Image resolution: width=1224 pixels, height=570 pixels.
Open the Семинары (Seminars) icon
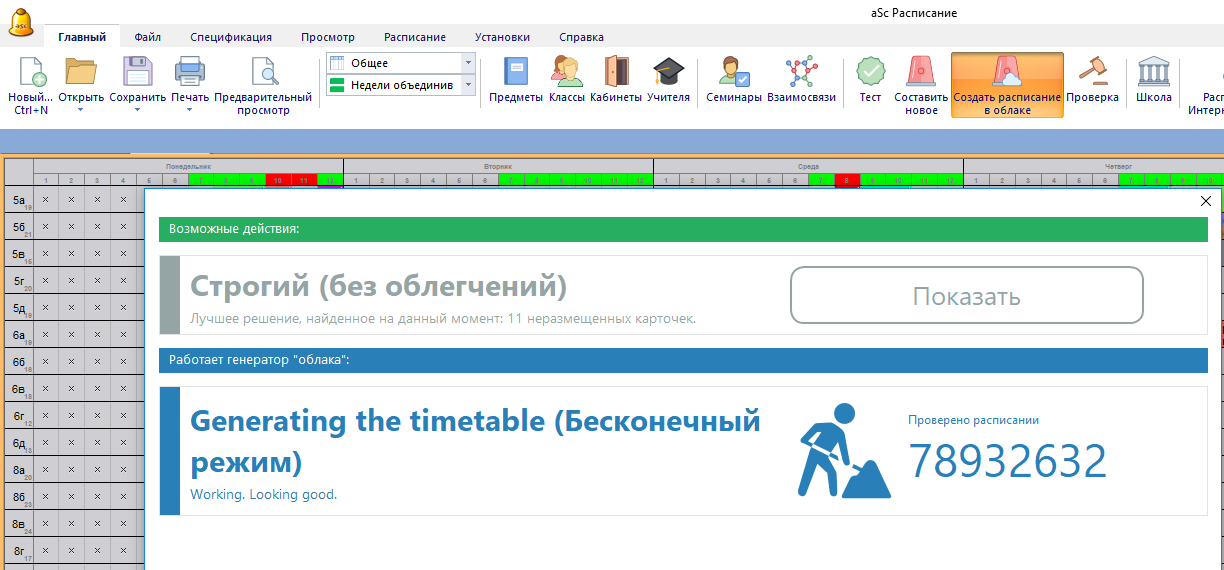733,73
